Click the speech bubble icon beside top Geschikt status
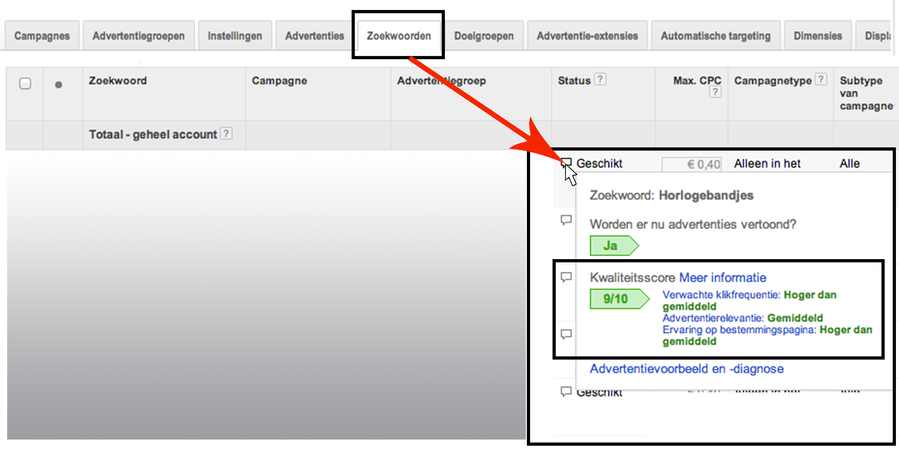899x458 pixels. coord(566,163)
